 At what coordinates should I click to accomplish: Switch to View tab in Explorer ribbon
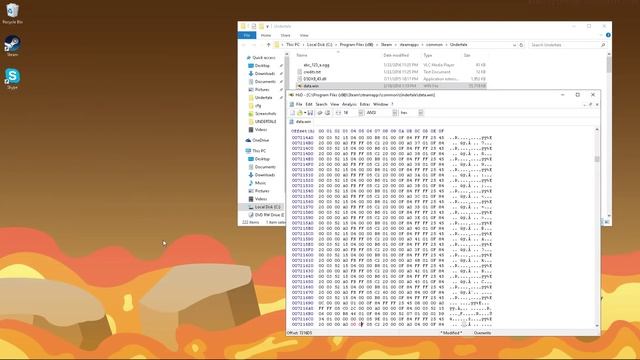coord(304,36)
